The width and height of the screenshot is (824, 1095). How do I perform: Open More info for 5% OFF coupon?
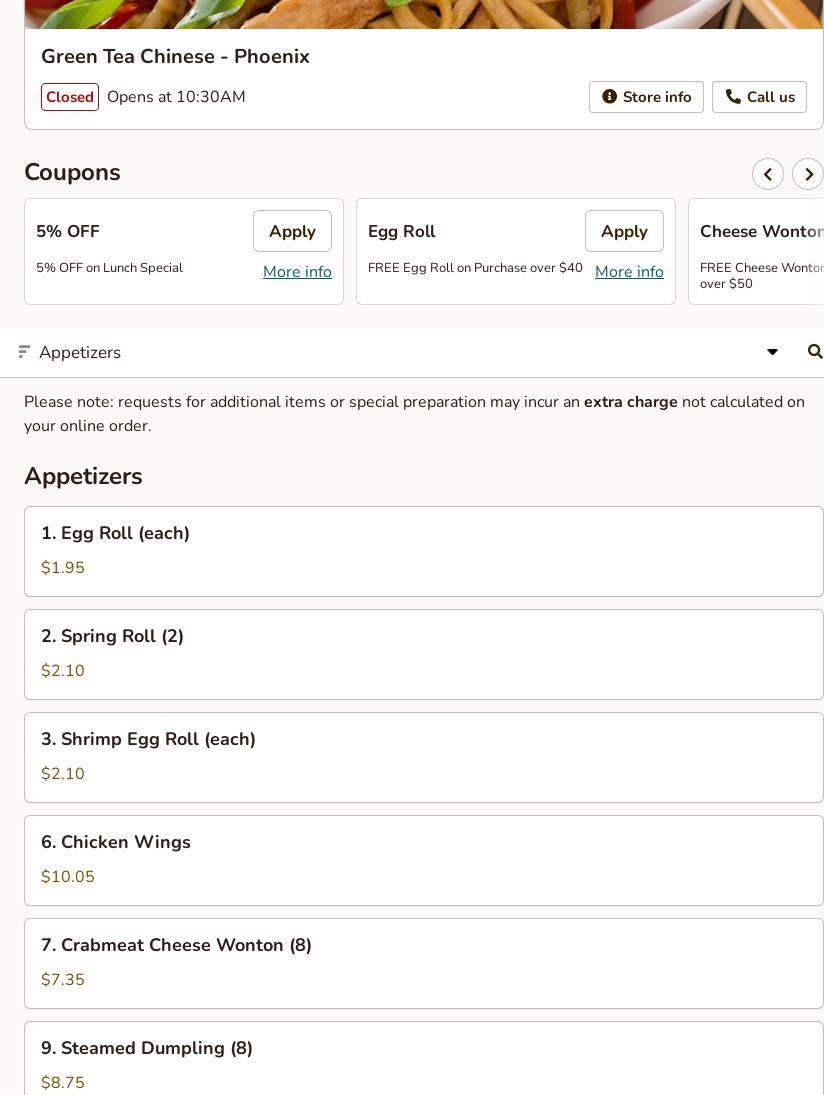(x=297, y=272)
